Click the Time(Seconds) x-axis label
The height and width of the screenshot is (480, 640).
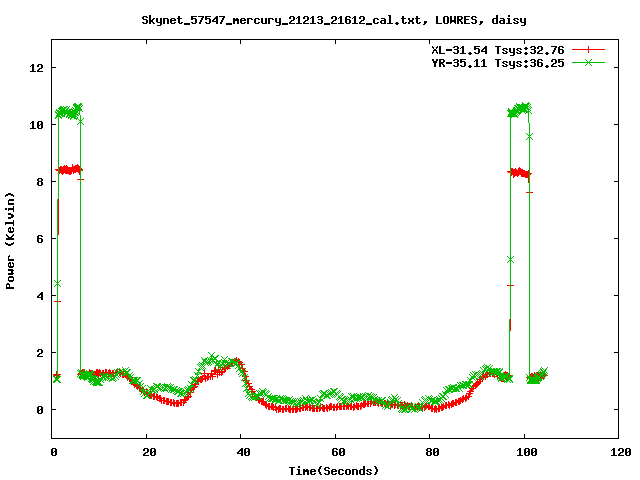(x=334, y=471)
